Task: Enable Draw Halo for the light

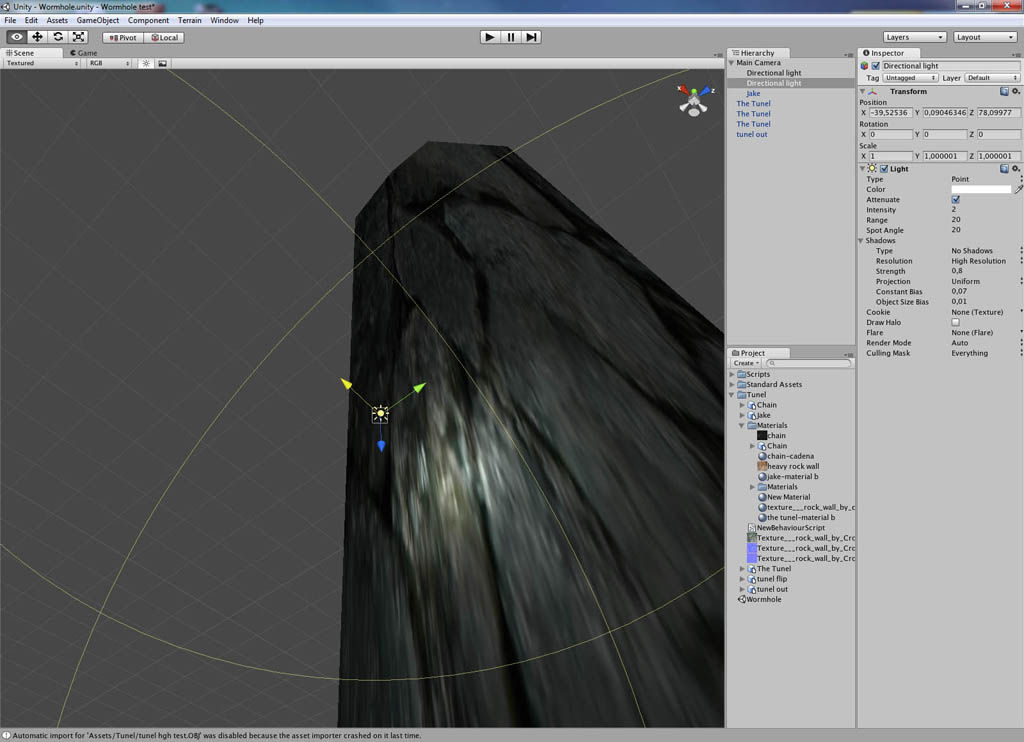Action: tap(957, 322)
